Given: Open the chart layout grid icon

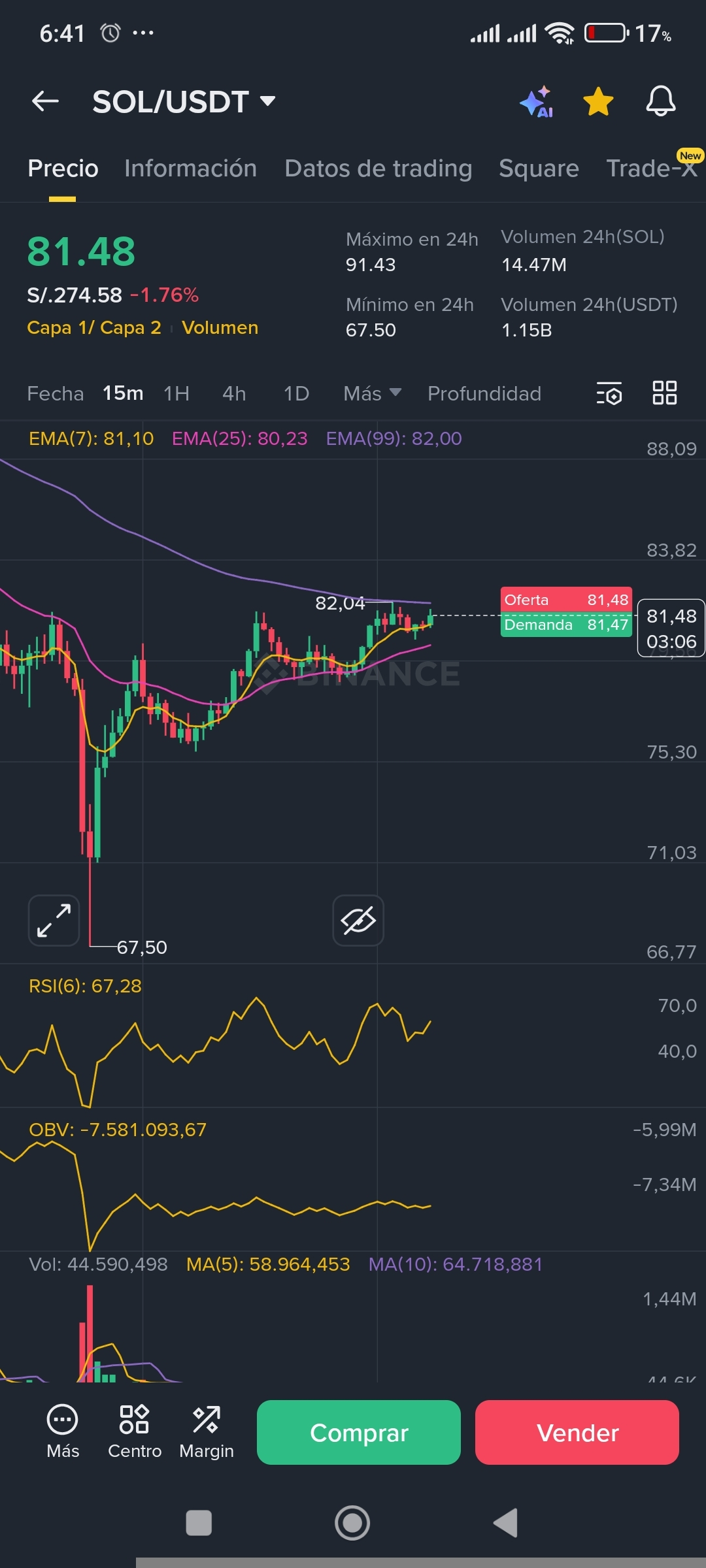Looking at the screenshot, I should pos(665,393).
